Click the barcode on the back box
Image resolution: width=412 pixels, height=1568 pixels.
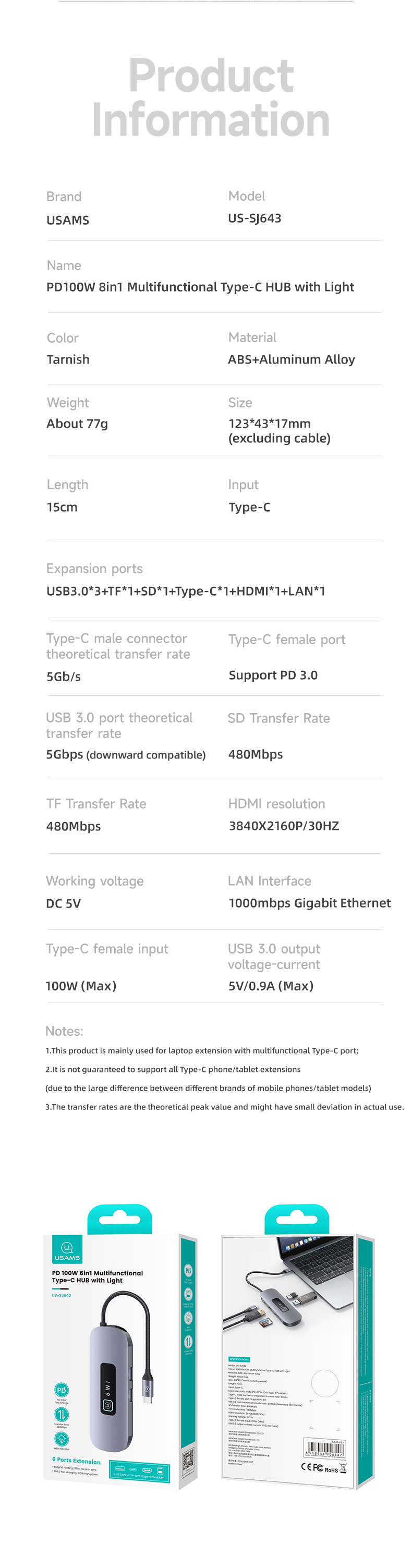324,1449
